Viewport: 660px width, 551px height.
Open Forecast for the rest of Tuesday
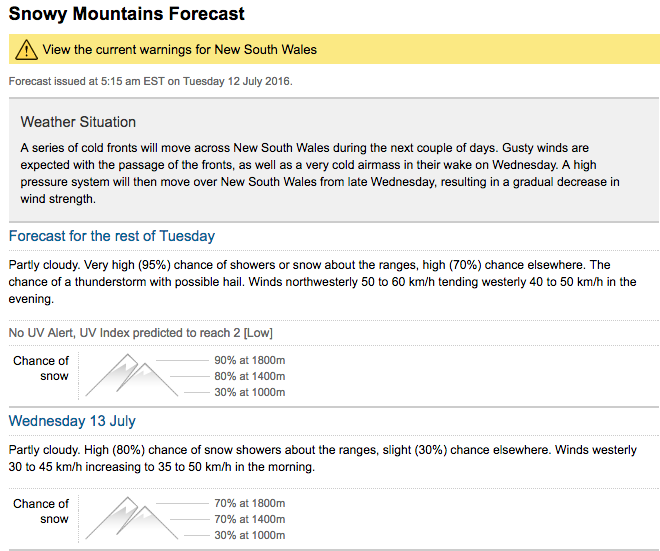click(x=112, y=236)
